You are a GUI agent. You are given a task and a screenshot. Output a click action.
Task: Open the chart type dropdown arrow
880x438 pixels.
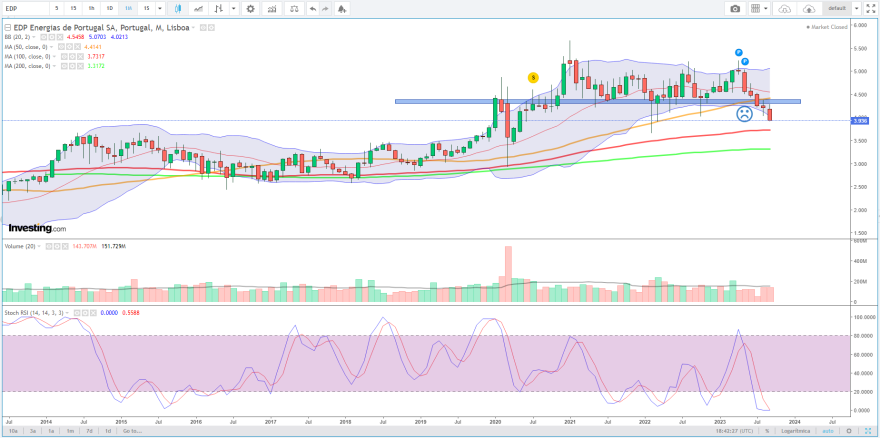(x=235, y=8)
